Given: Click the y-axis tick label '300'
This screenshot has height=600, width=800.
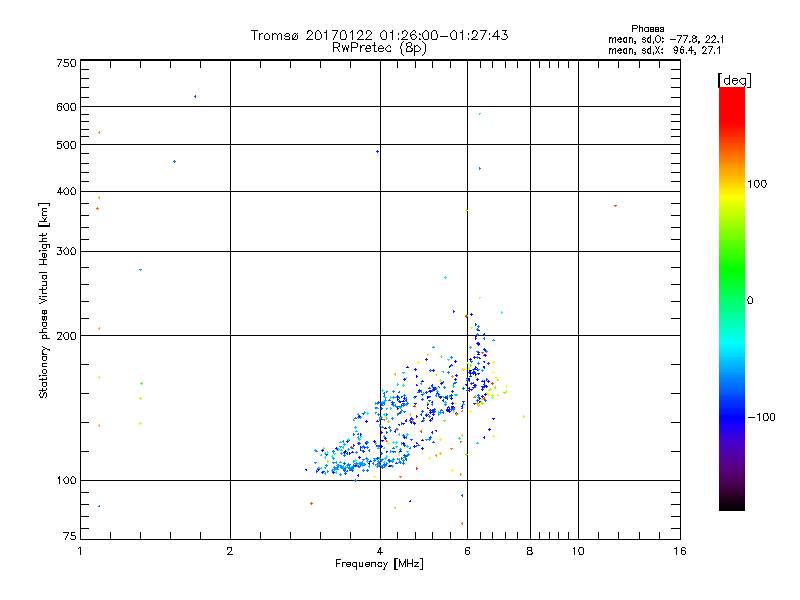Looking at the screenshot, I should click(x=67, y=251).
